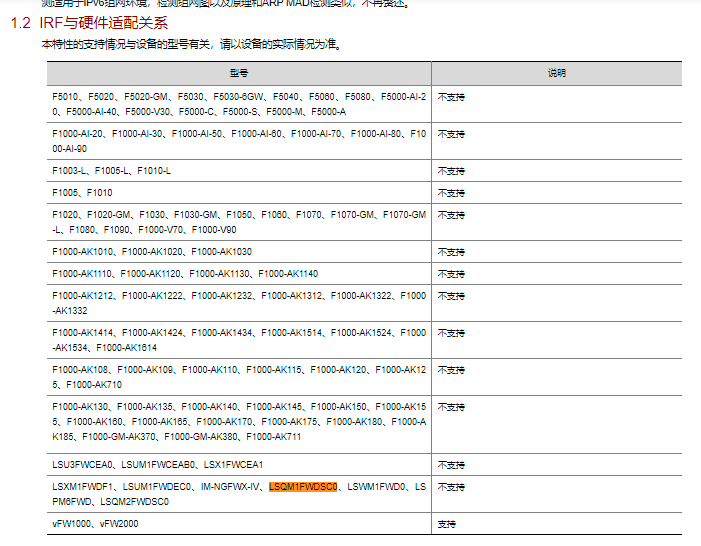Click the '型号' column header
The image size is (701, 546).
(x=239, y=73)
